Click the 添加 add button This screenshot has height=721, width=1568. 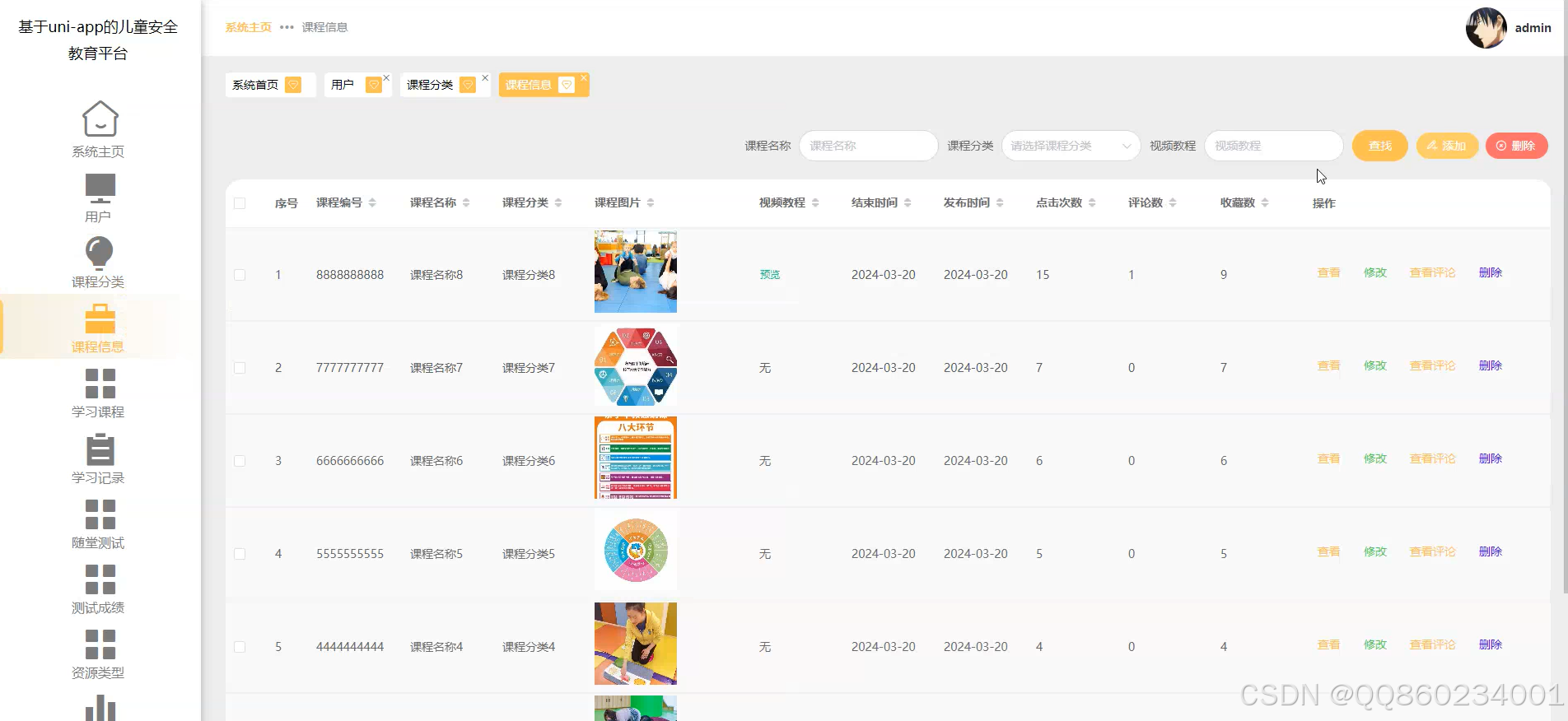click(1447, 146)
